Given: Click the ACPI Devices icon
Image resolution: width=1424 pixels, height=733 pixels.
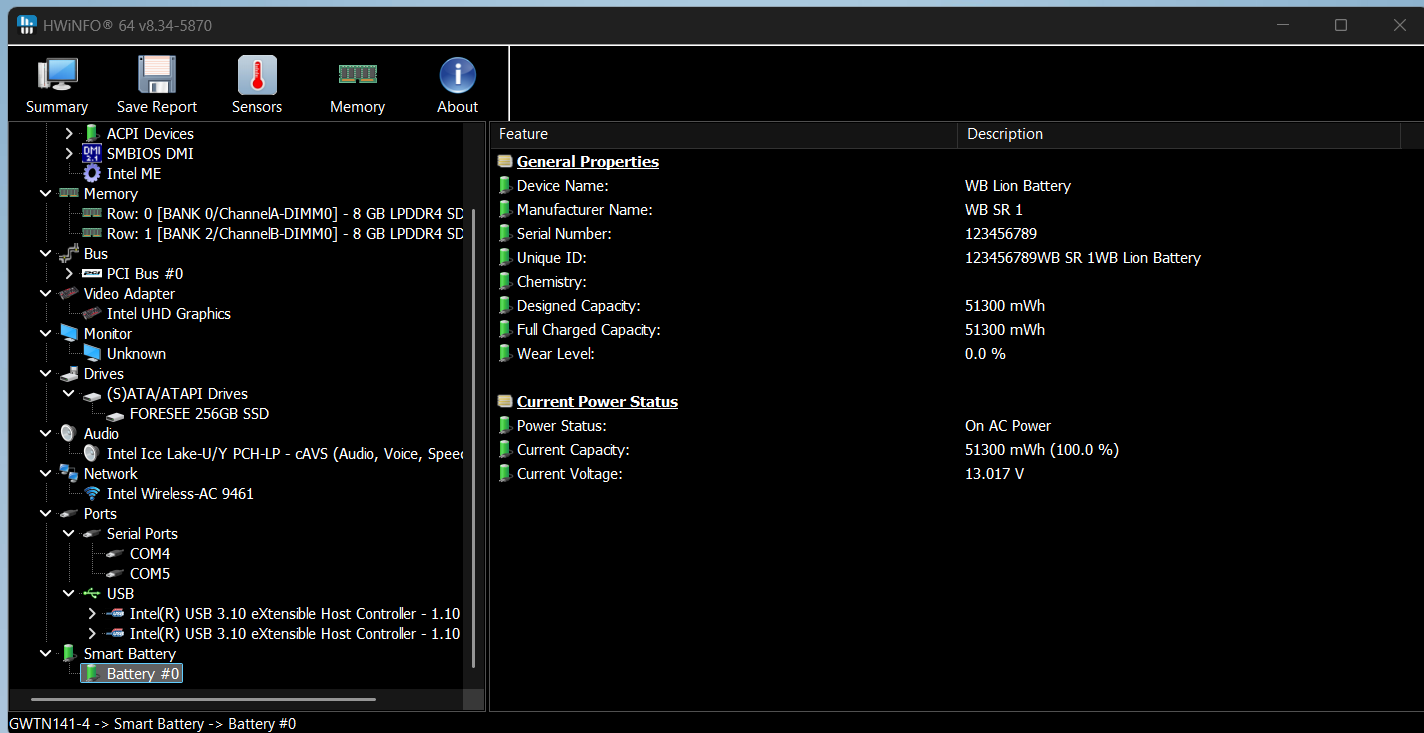Looking at the screenshot, I should 92,133.
